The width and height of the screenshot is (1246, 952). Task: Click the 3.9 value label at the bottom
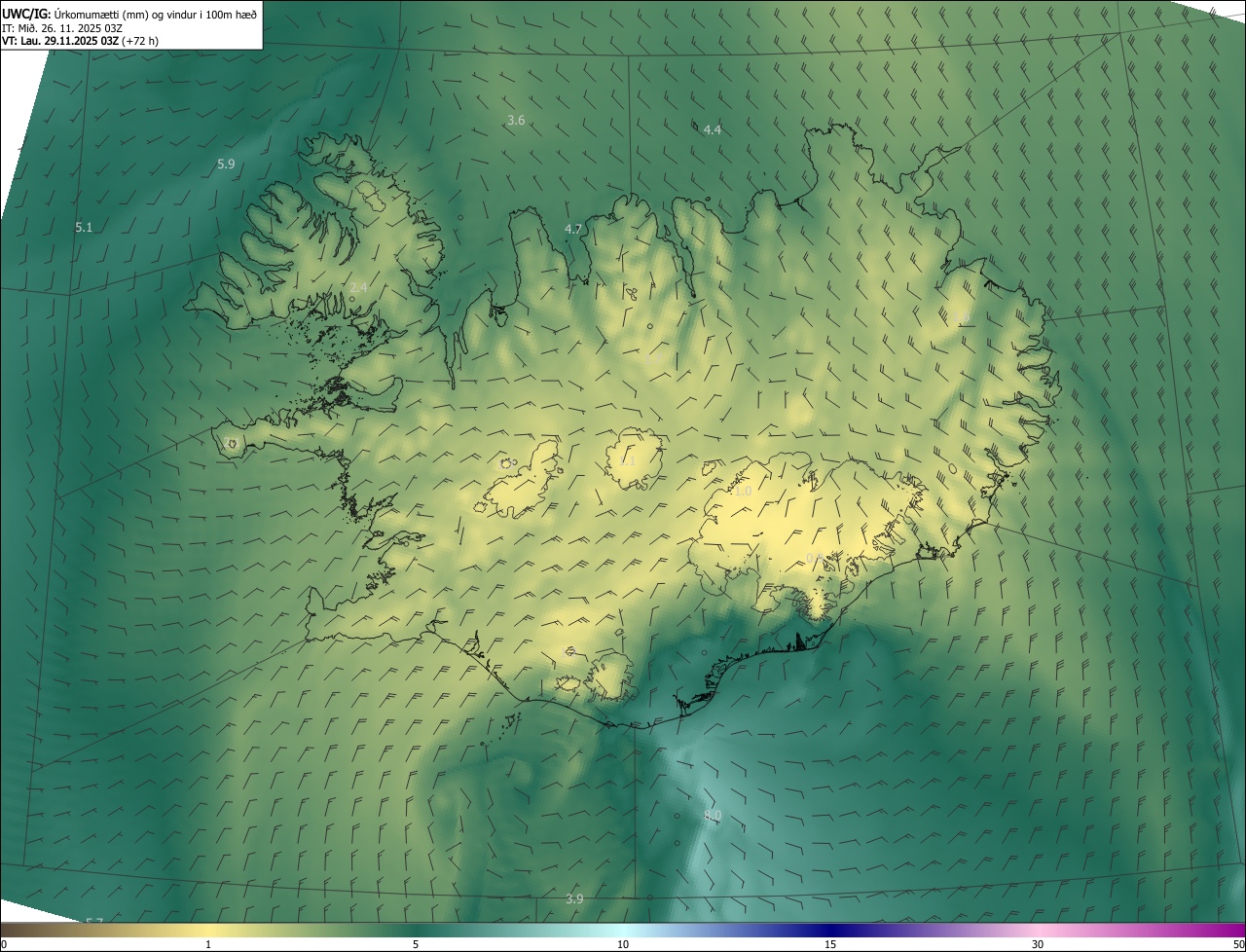[x=574, y=899]
